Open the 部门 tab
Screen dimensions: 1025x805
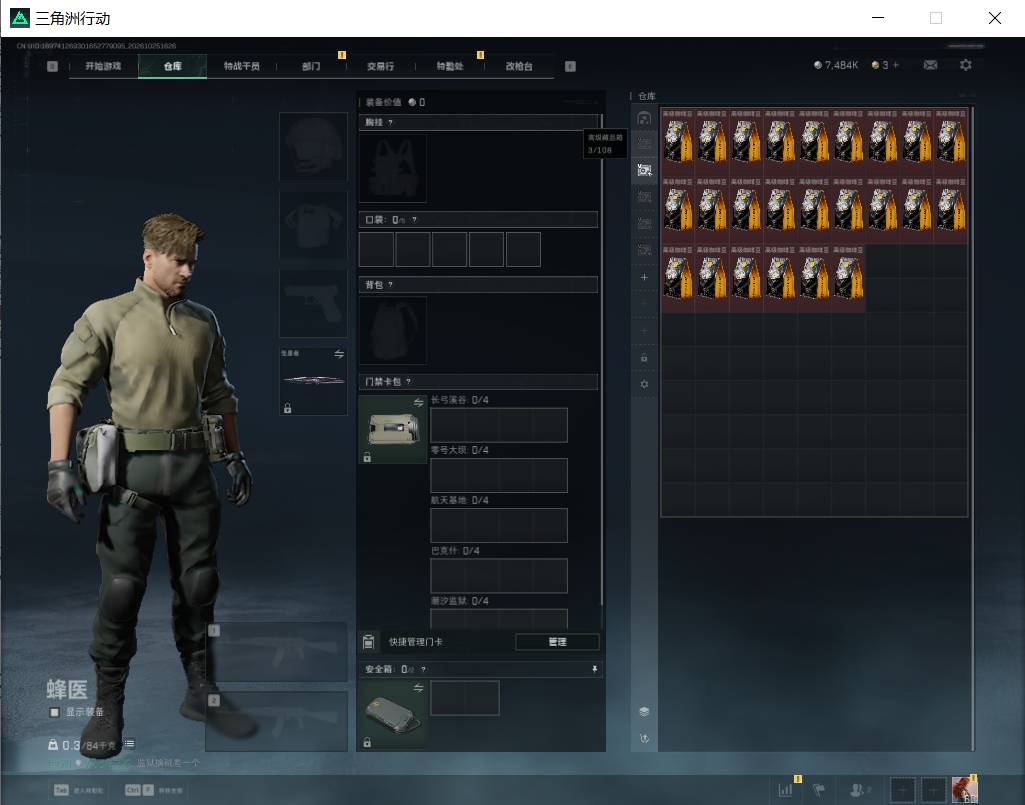[x=311, y=66]
